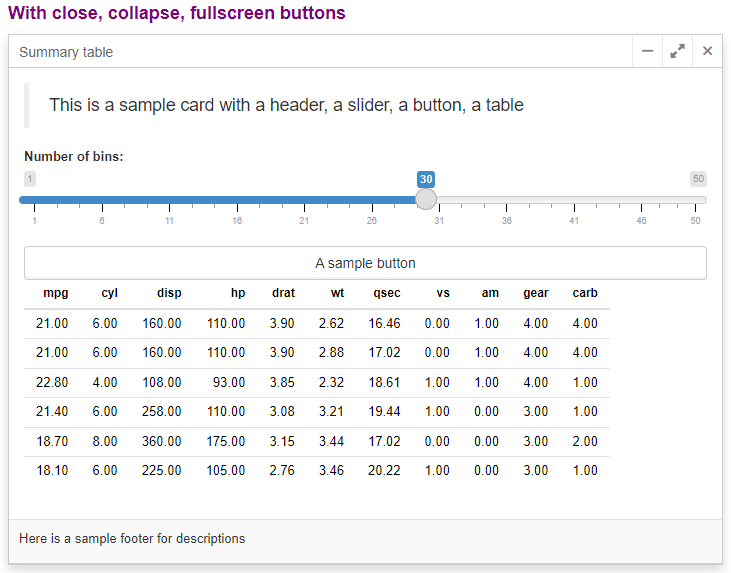This screenshot has width=731, height=573.
Task: Click slider track near tick 11
Action: tap(169, 200)
